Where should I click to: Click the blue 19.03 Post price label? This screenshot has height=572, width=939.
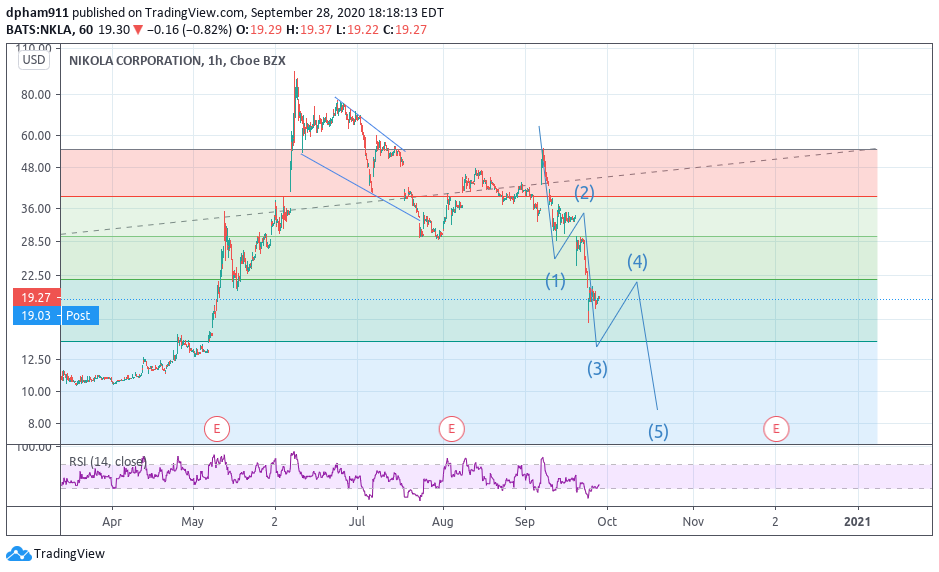[56, 316]
